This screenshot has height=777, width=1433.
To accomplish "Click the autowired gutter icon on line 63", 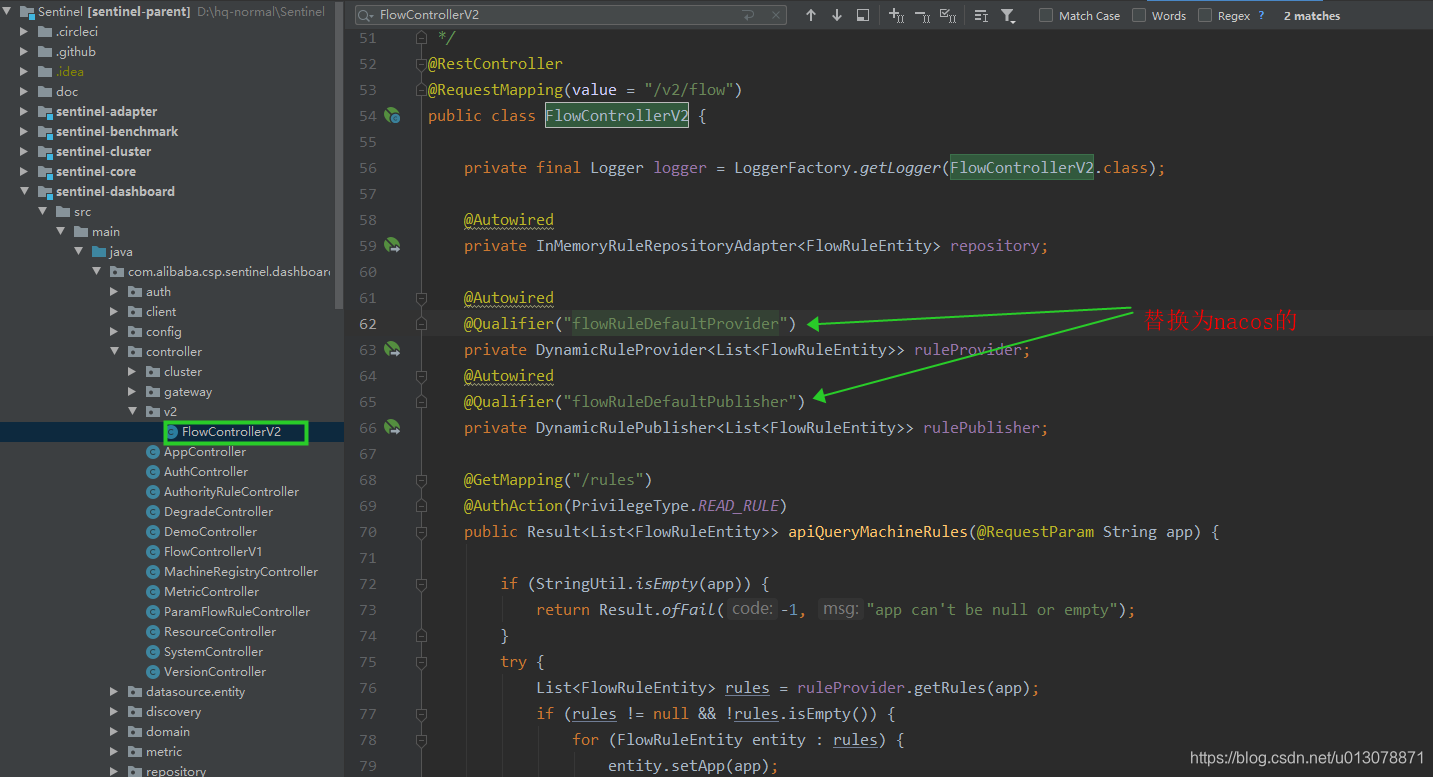I will (x=393, y=350).
